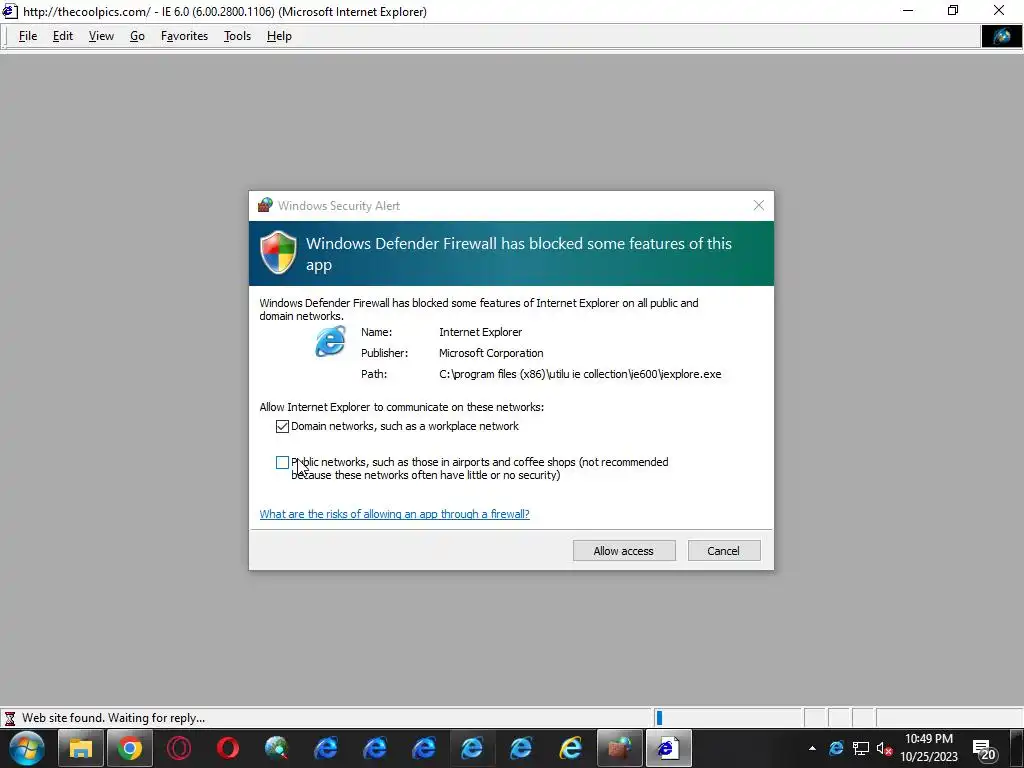
Task: Click the IE page icon in title bar
Action: (10, 11)
